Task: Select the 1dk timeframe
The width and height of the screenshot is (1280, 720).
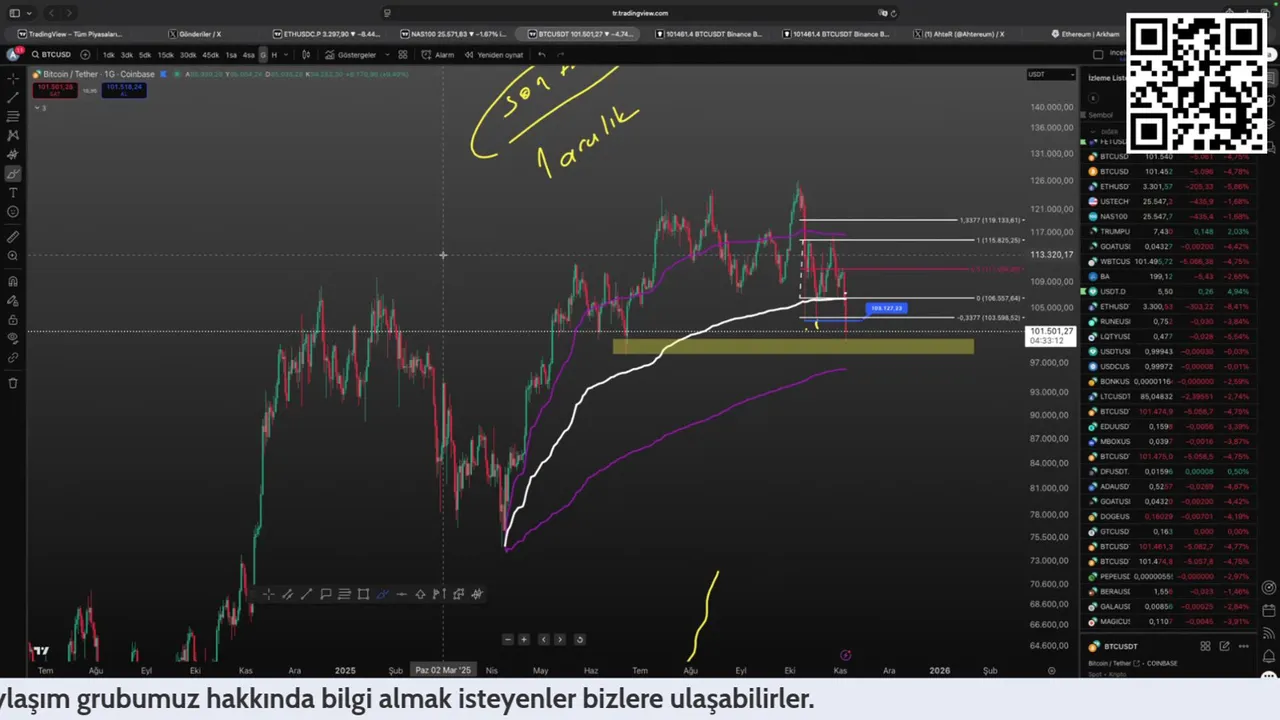Action: [x=109, y=55]
